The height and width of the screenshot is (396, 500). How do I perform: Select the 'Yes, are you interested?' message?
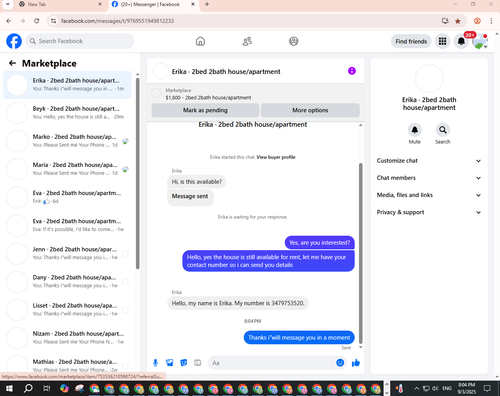(x=319, y=243)
